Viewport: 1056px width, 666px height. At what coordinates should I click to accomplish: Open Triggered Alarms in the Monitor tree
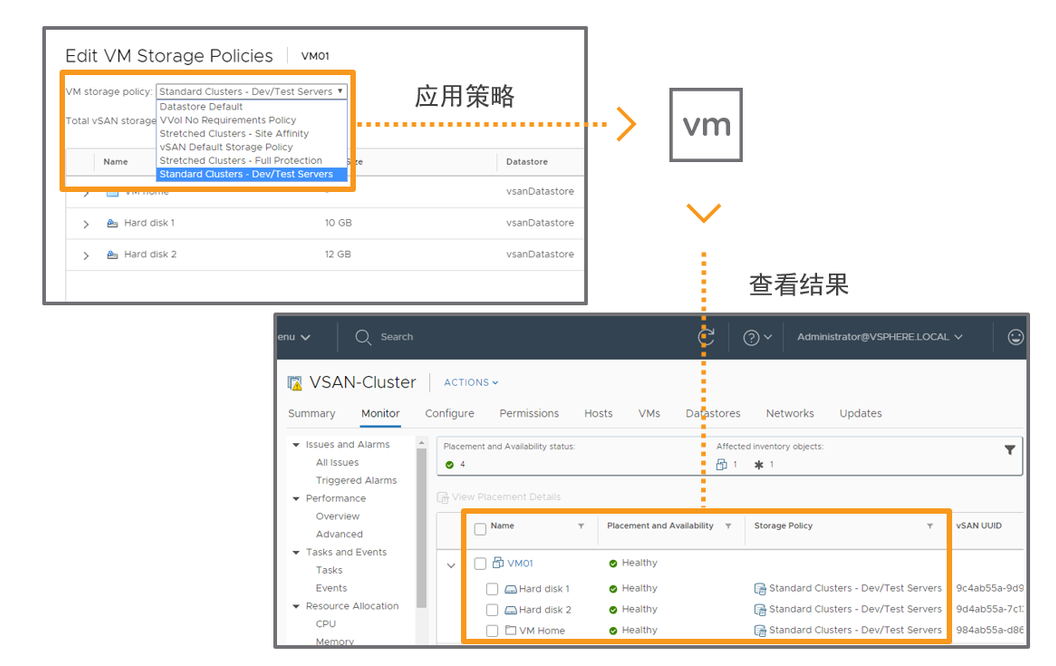tap(356, 481)
